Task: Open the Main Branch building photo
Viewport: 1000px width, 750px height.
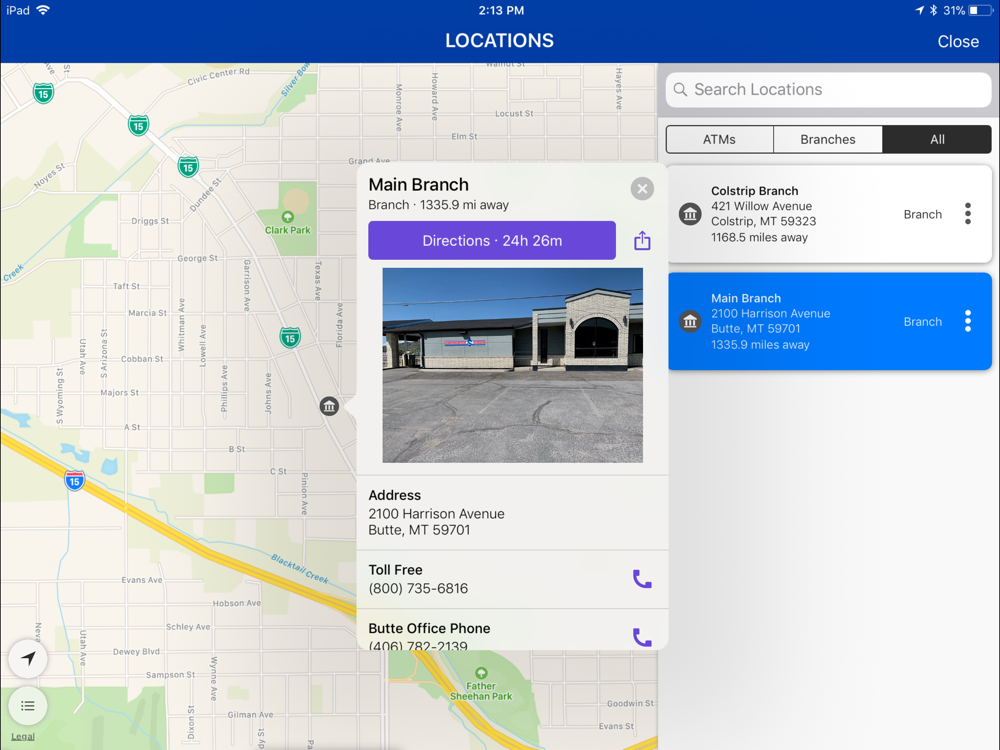Action: pyautogui.click(x=513, y=365)
